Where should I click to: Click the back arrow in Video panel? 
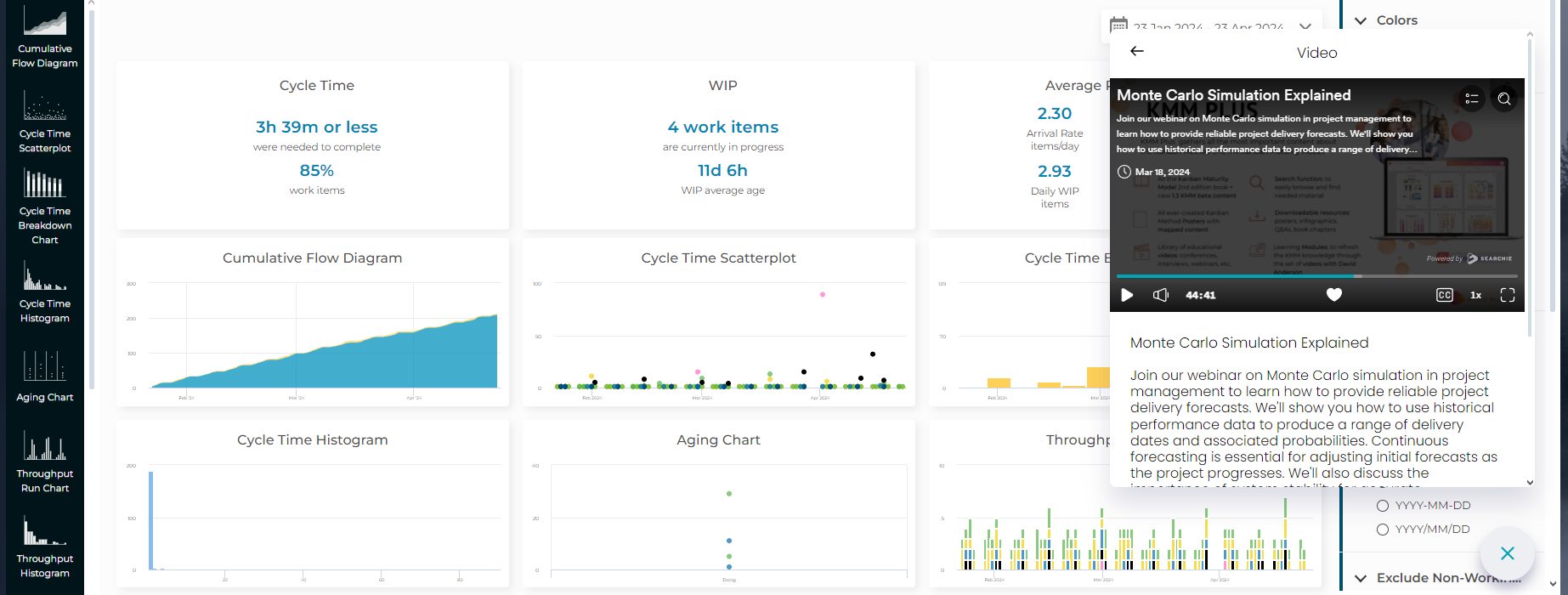[x=1136, y=52]
